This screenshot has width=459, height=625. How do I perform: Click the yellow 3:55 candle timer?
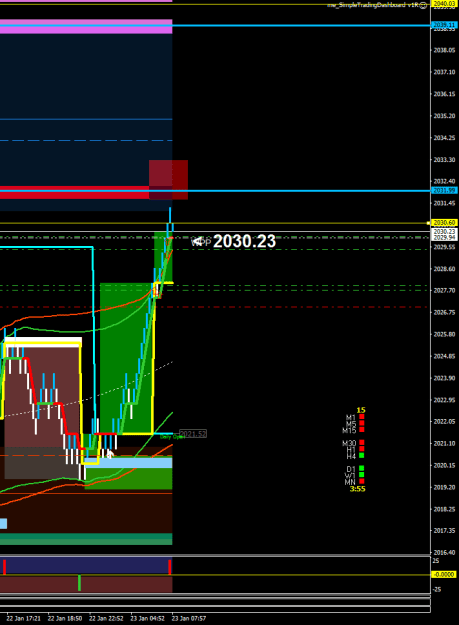tap(357, 489)
